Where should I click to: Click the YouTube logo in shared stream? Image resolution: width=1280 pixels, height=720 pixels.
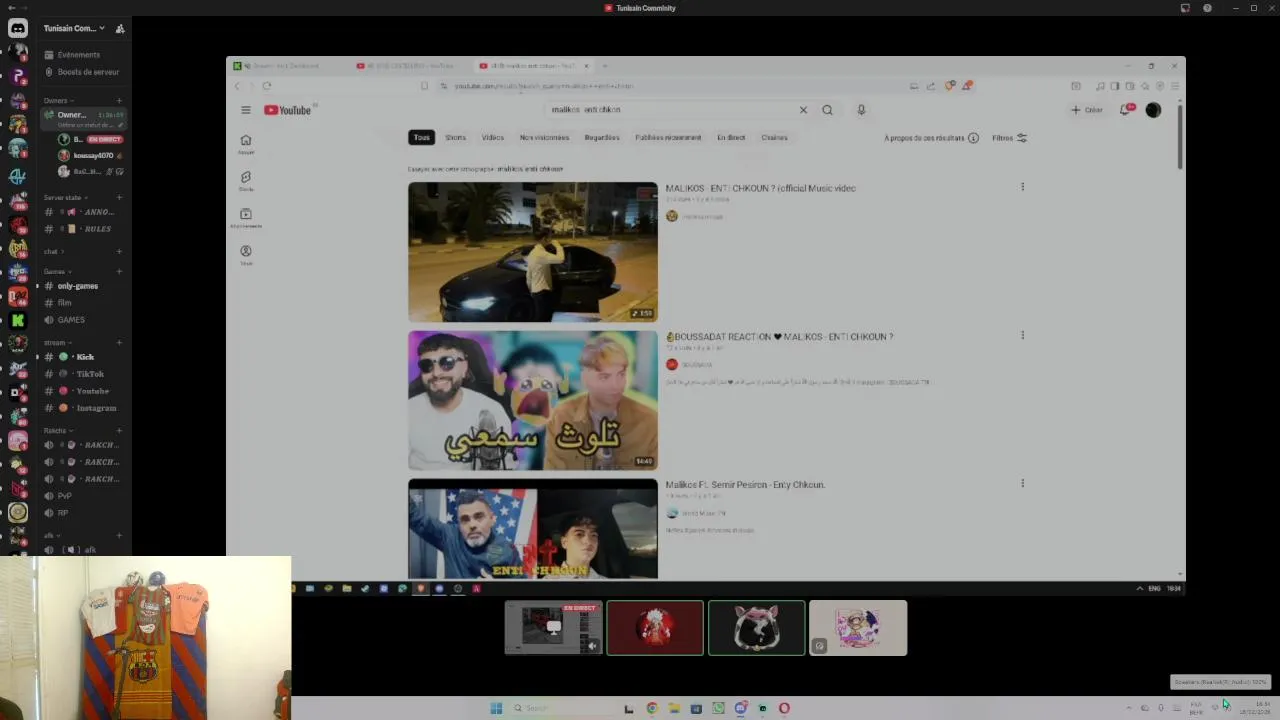(288, 110)
